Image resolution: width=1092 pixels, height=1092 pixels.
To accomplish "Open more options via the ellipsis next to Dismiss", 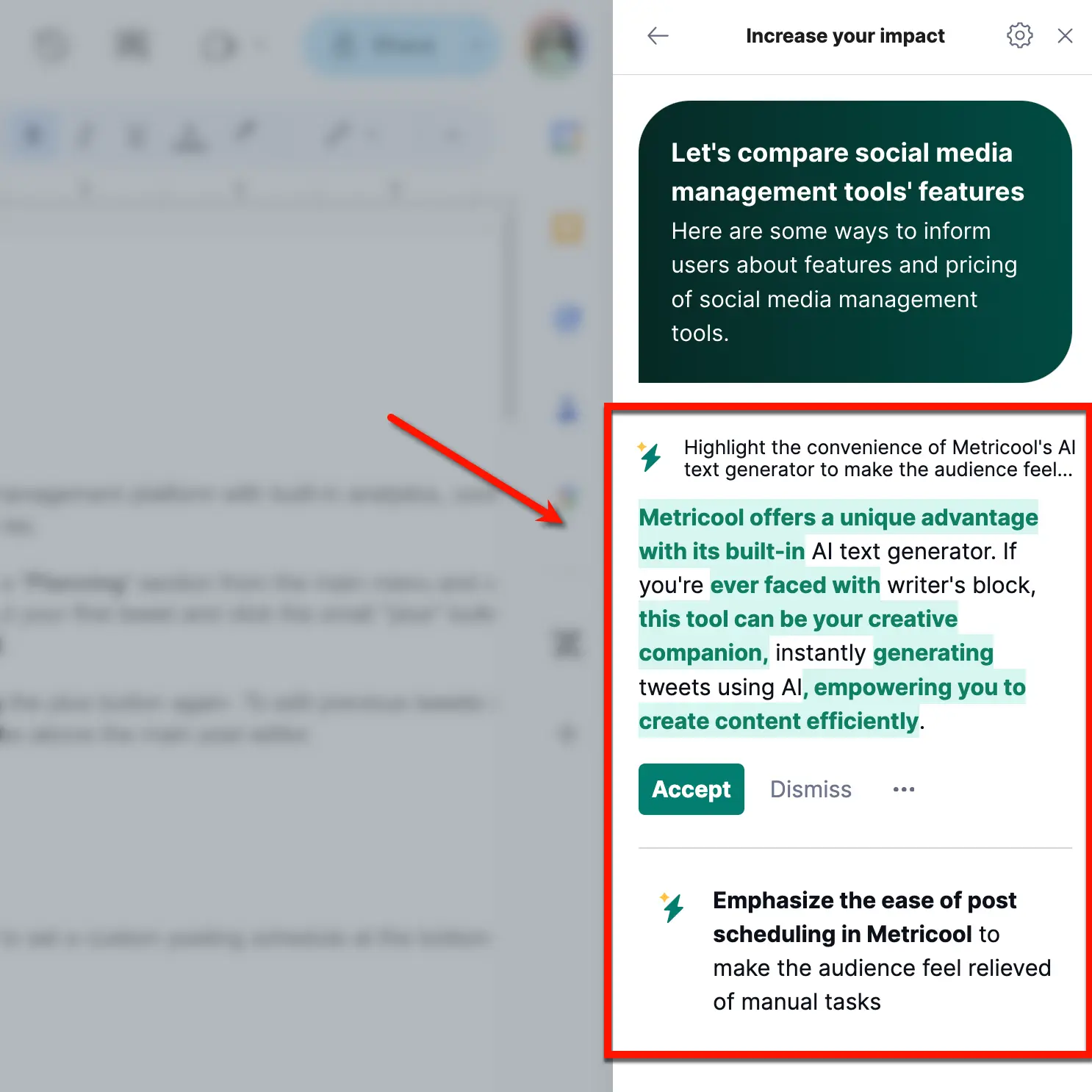I will click(903, 789).
